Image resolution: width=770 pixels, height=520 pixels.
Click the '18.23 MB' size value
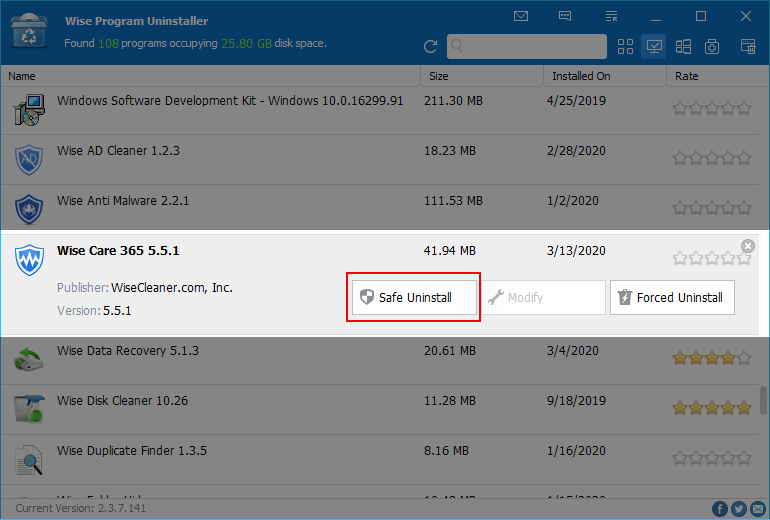point(450,151)
